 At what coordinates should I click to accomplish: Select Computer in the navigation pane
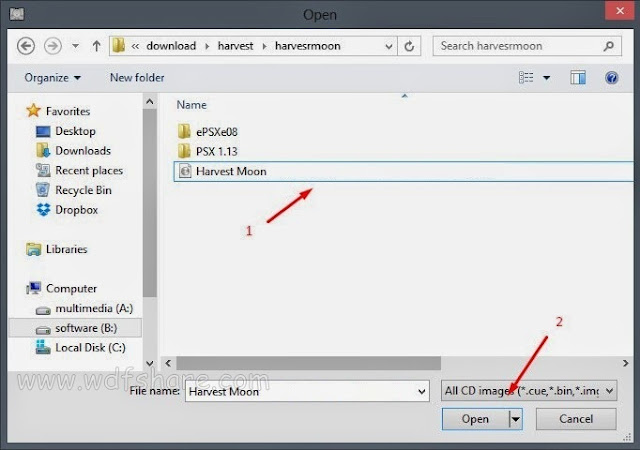tap(71, 288)
